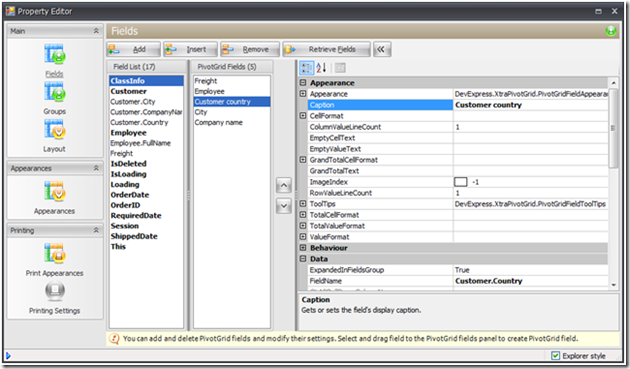Click the Field List (17) header

146,67
